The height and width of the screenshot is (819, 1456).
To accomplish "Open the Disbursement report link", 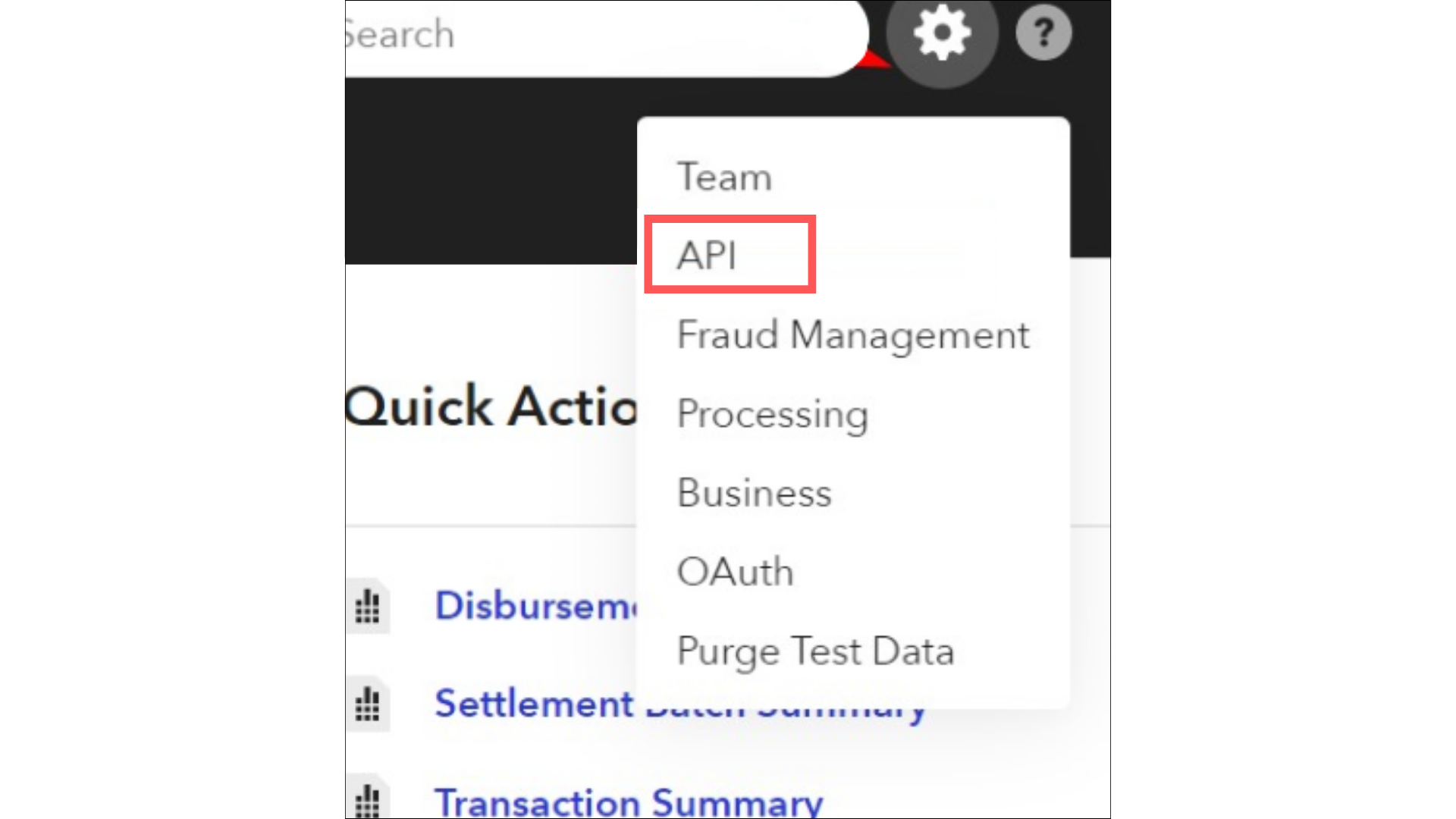I will tap(536, 605).
